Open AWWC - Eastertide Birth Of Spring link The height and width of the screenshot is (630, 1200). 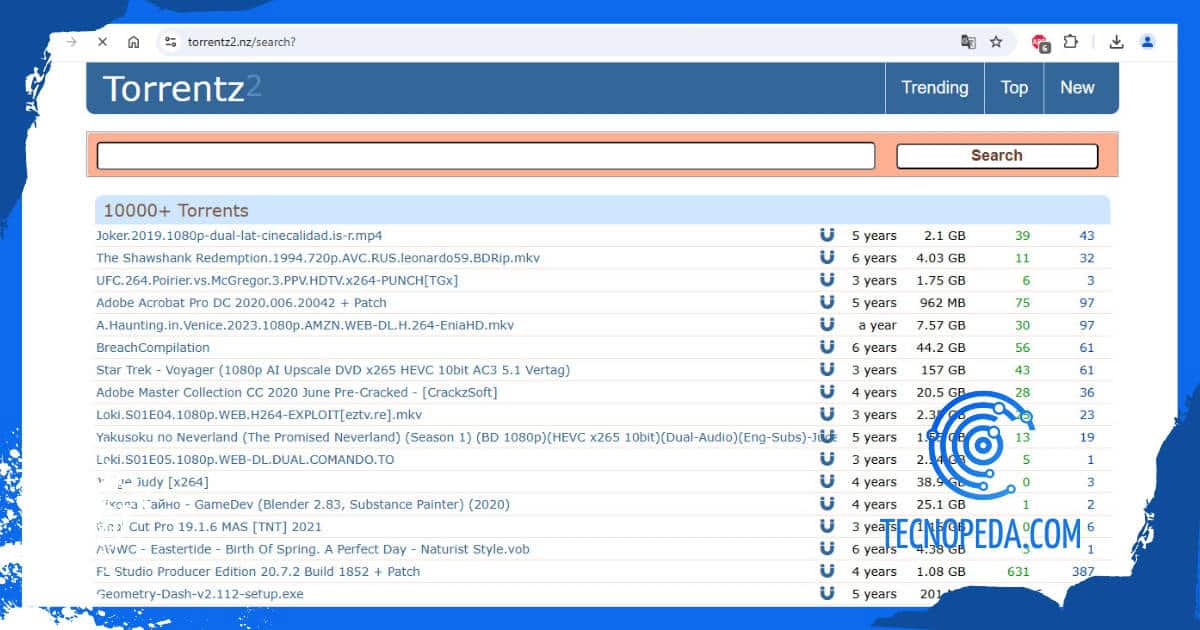313,549
